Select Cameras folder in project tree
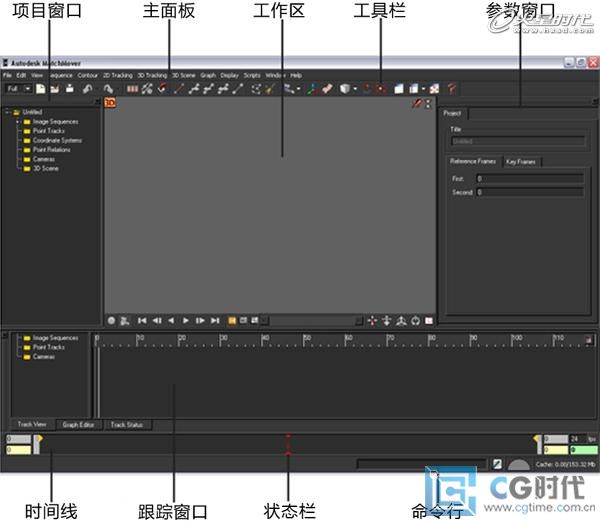Screen dimensions: 600x521 44,159
